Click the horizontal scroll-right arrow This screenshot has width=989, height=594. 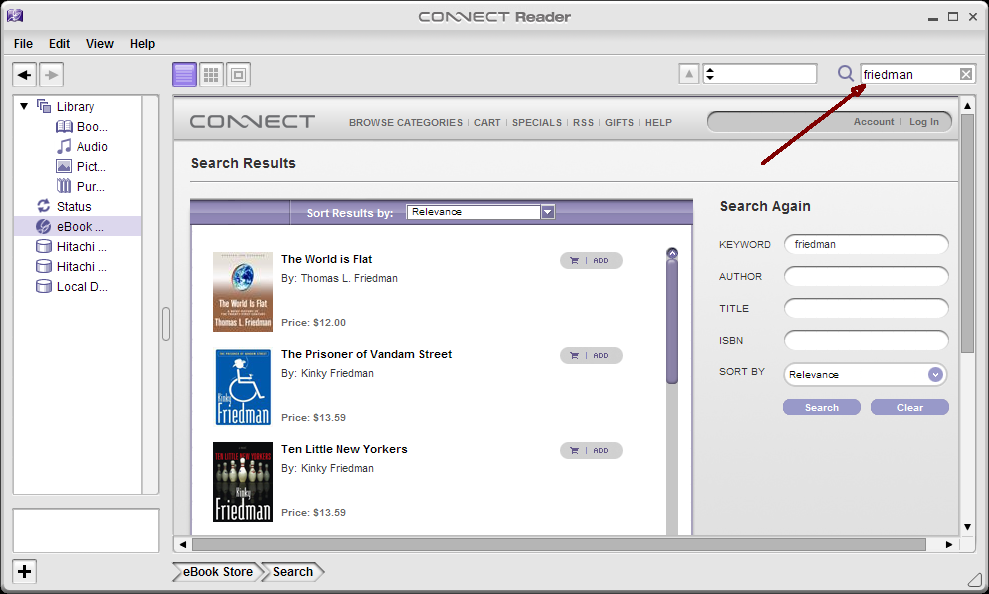click(949, 544)
